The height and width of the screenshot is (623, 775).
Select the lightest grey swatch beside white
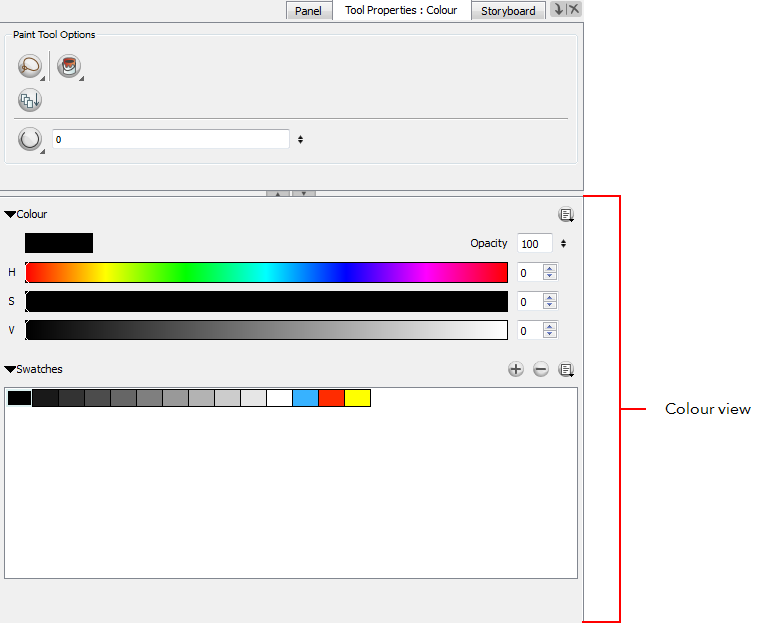(x=254, y=398)
